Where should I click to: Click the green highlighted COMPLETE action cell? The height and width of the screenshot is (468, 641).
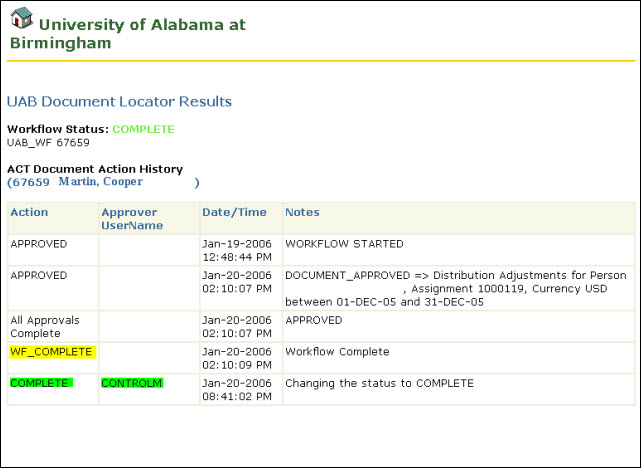tap(42, 383)
